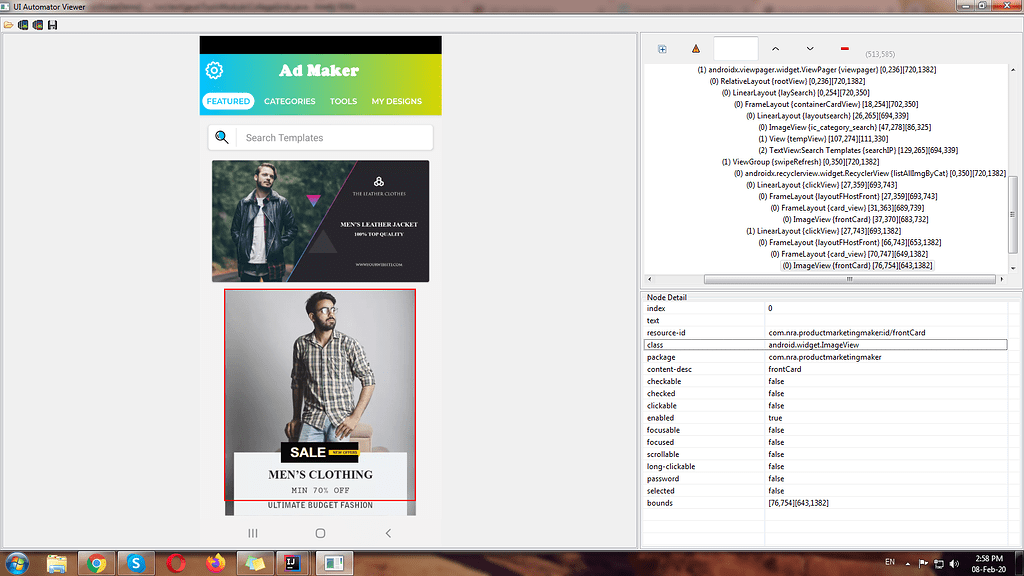Switch to the CATEGORIES tab
Image resolution: width=1024 pixels, height=576 pixels.
289,101
